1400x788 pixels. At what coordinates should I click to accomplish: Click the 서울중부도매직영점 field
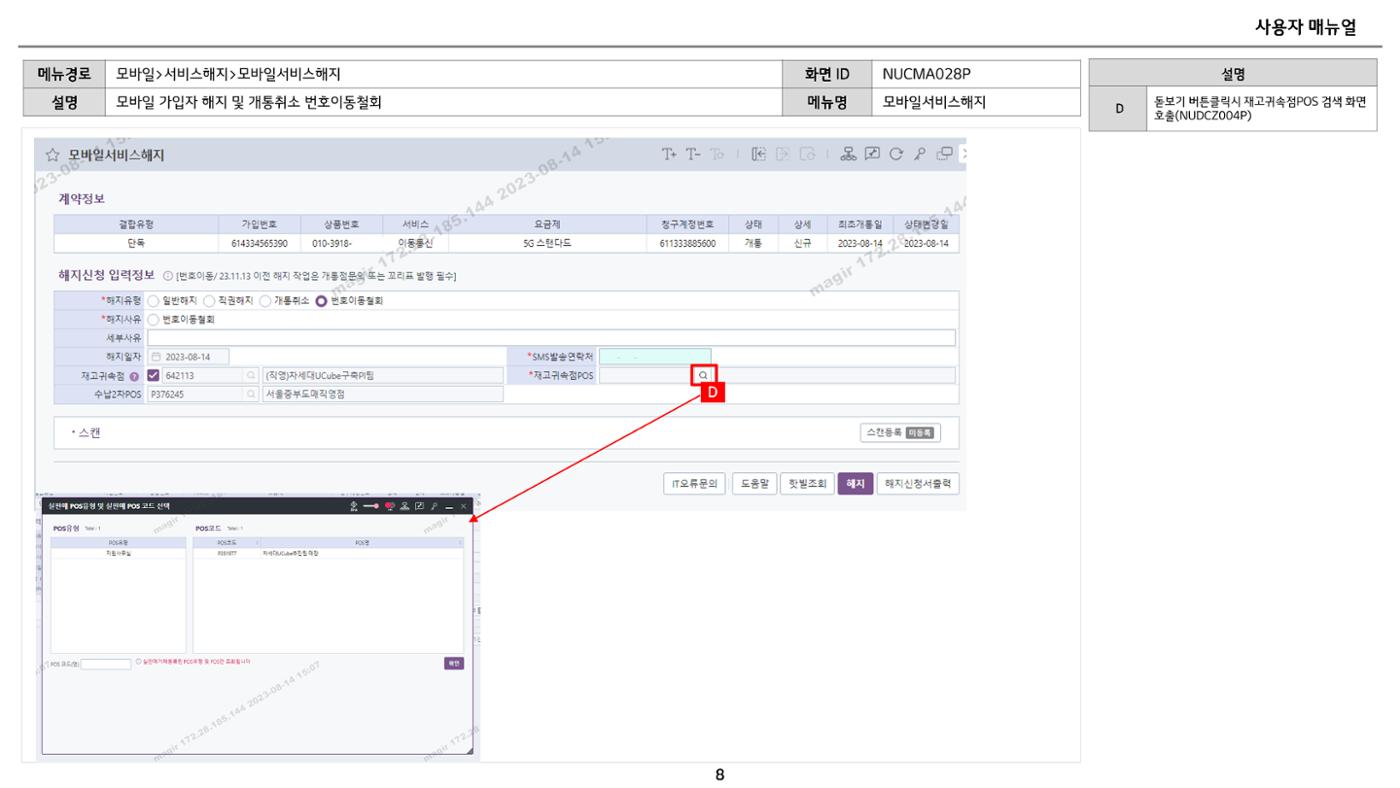click(381, 394)
